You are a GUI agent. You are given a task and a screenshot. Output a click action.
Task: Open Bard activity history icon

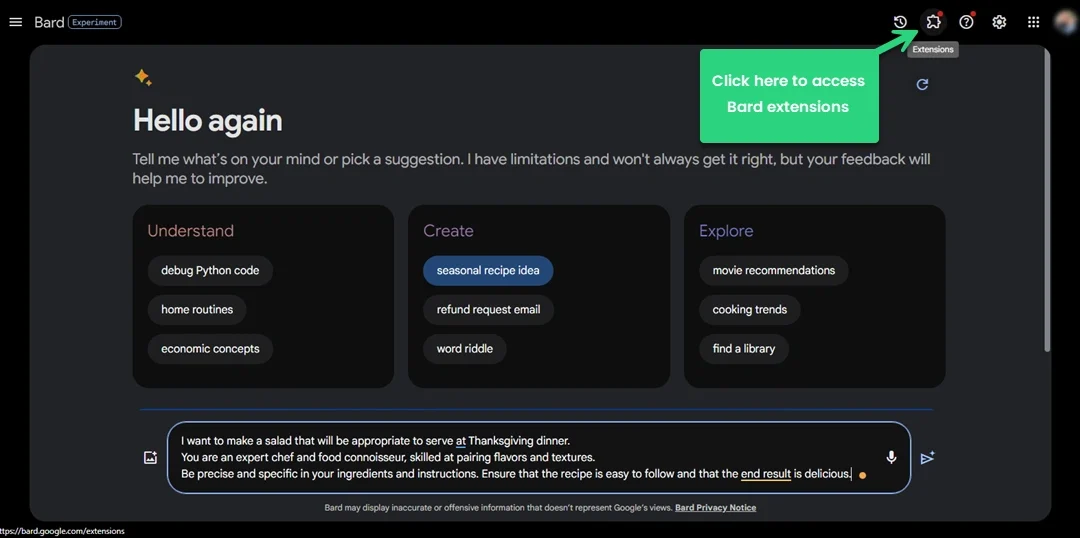coord(900,22)
